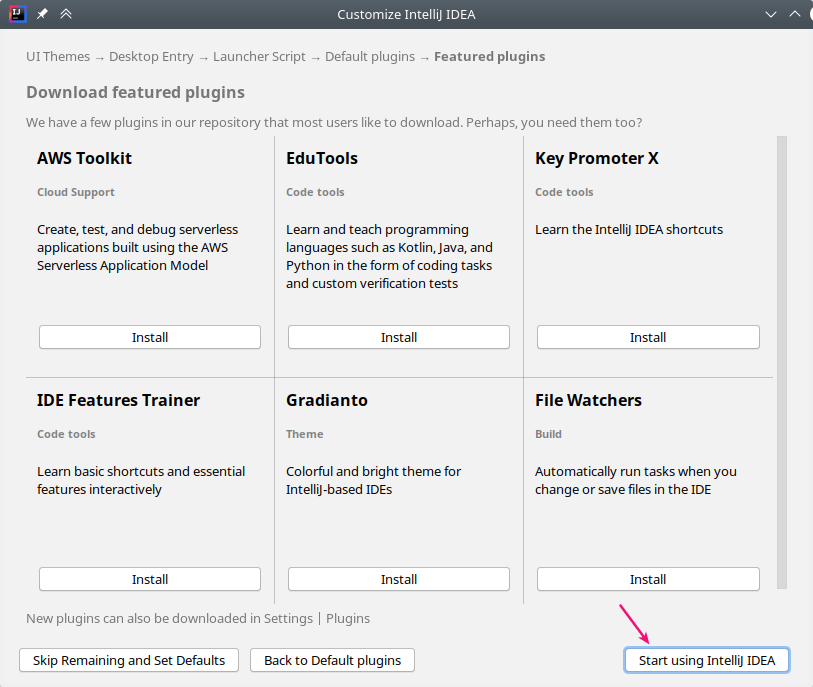Install the IDE Features Trainer plugin
Screen dimensions: 813x687
(150, 579)
